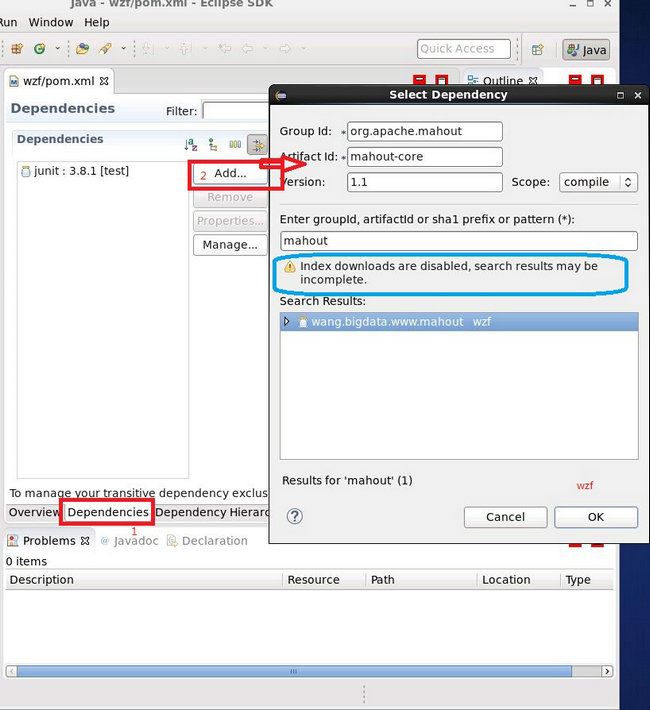The height and width of the screenshot is (710, 650).
Task: Click the horizontal scrollbar thumb in Problems view
Action: click(294, 671)
